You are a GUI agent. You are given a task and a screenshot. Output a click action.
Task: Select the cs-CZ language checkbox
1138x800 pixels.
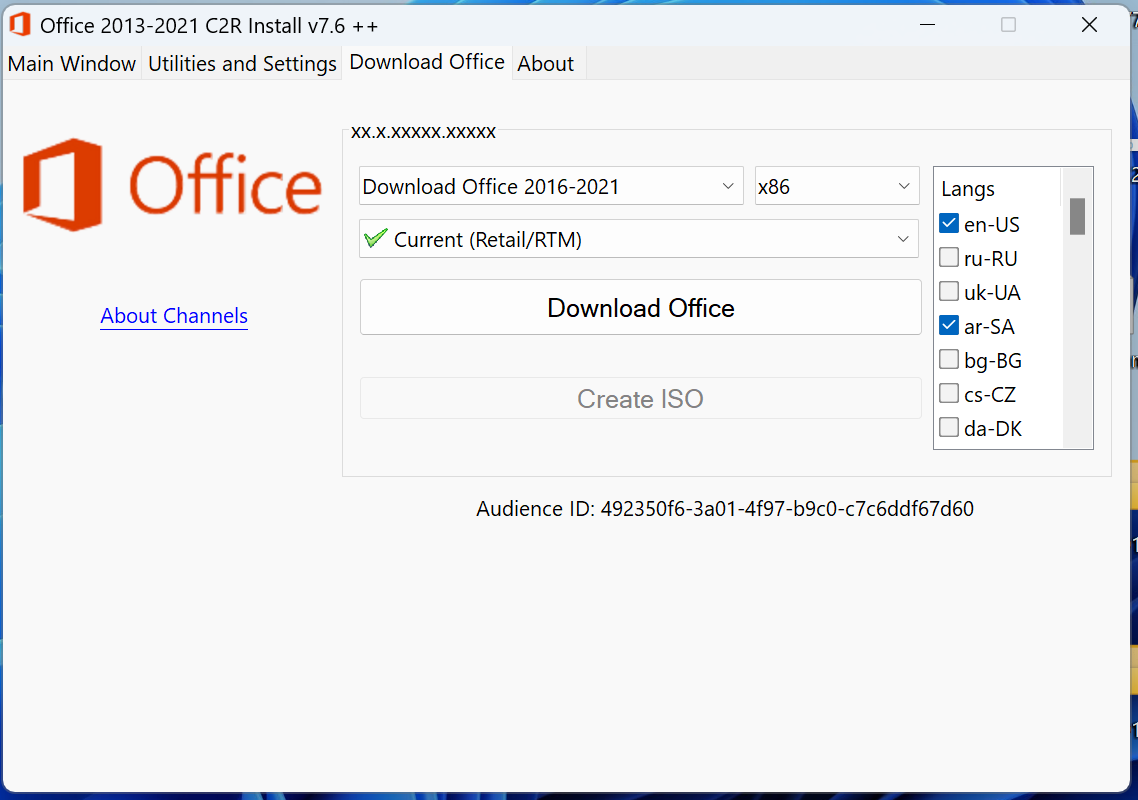pyautogui.click(x=949, y=393)
